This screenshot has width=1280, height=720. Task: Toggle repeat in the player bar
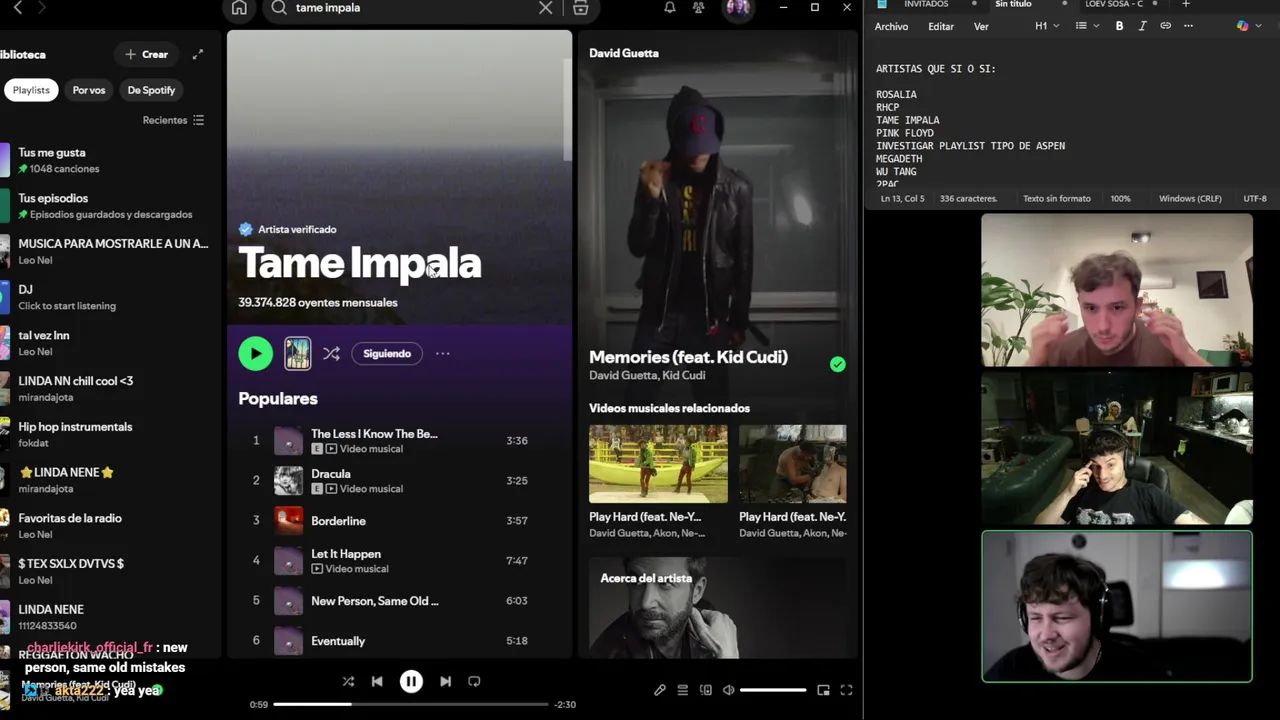coord(474,682)
